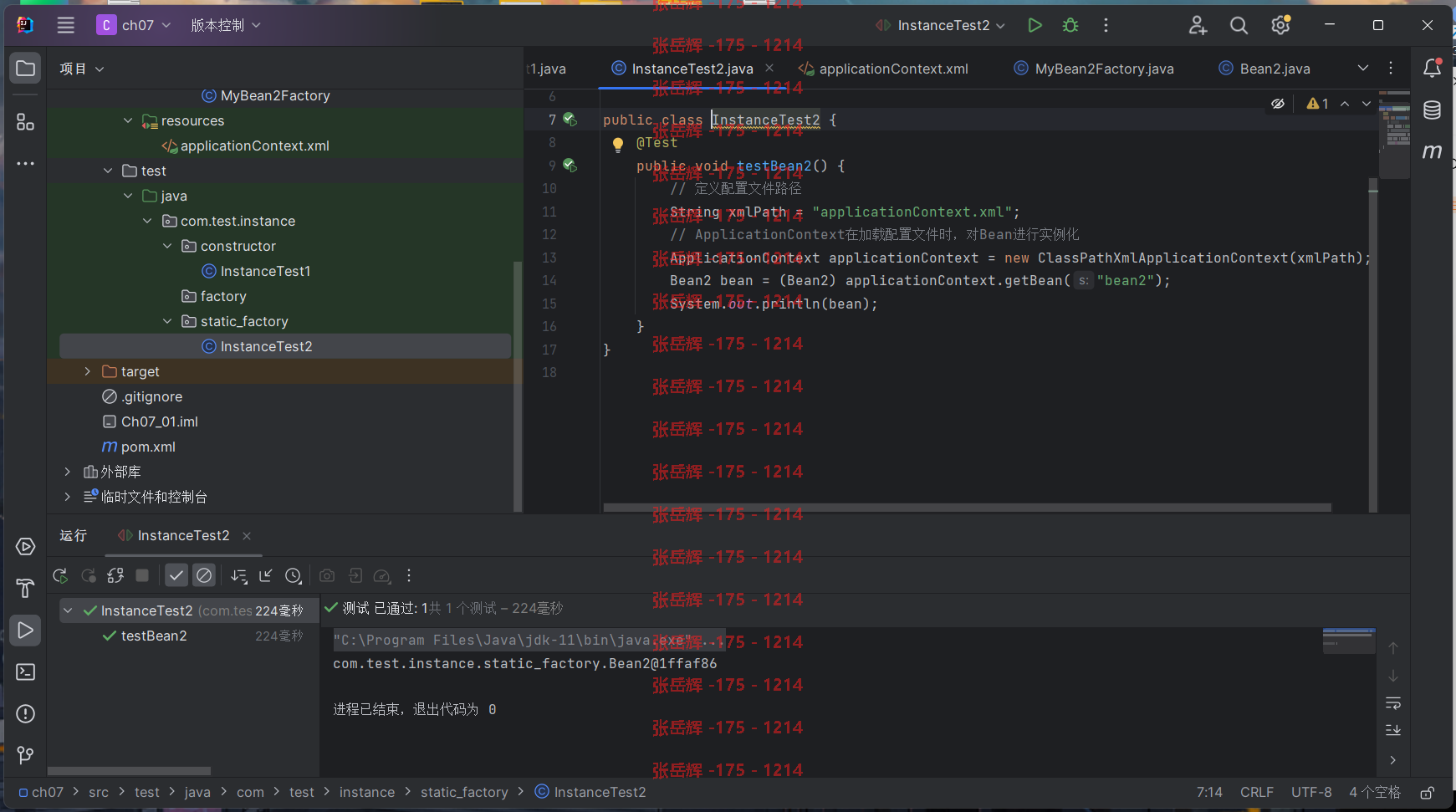Screen dimensions: 1456x812
Task: Go to next highlighted error arrow
Action: [1367, 104]
